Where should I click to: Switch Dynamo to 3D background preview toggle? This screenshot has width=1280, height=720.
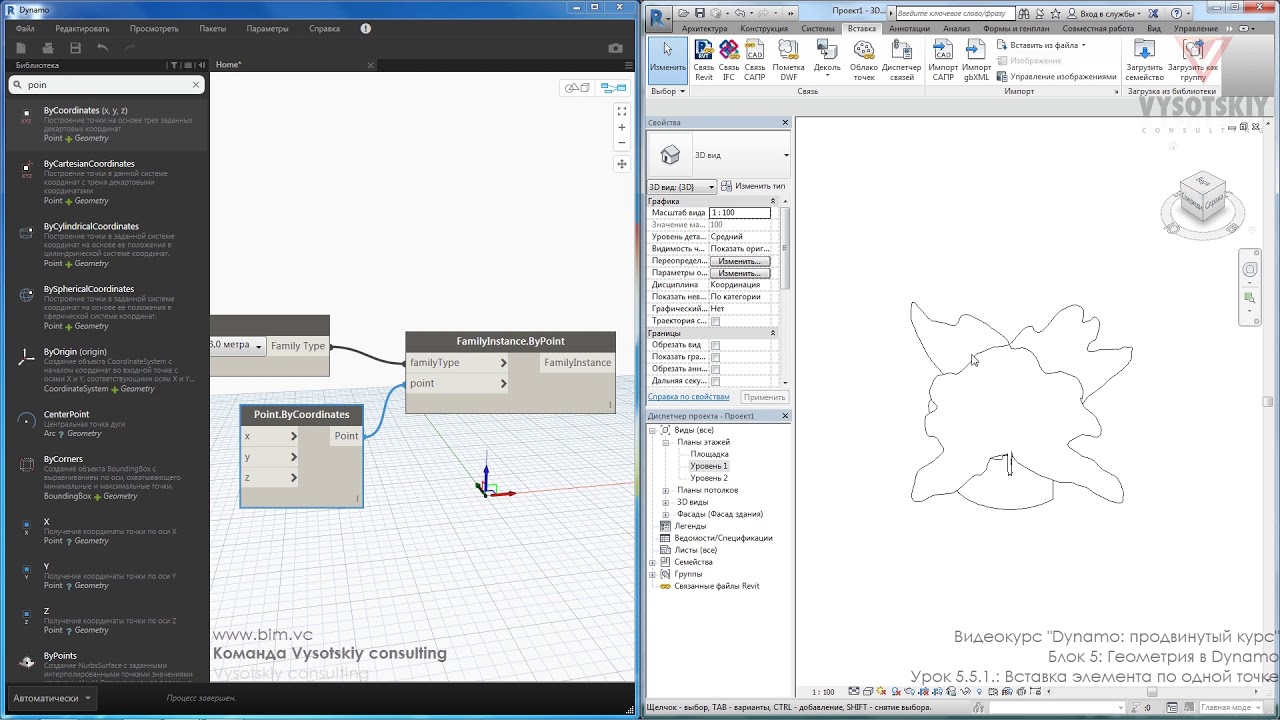click(578, 88)
